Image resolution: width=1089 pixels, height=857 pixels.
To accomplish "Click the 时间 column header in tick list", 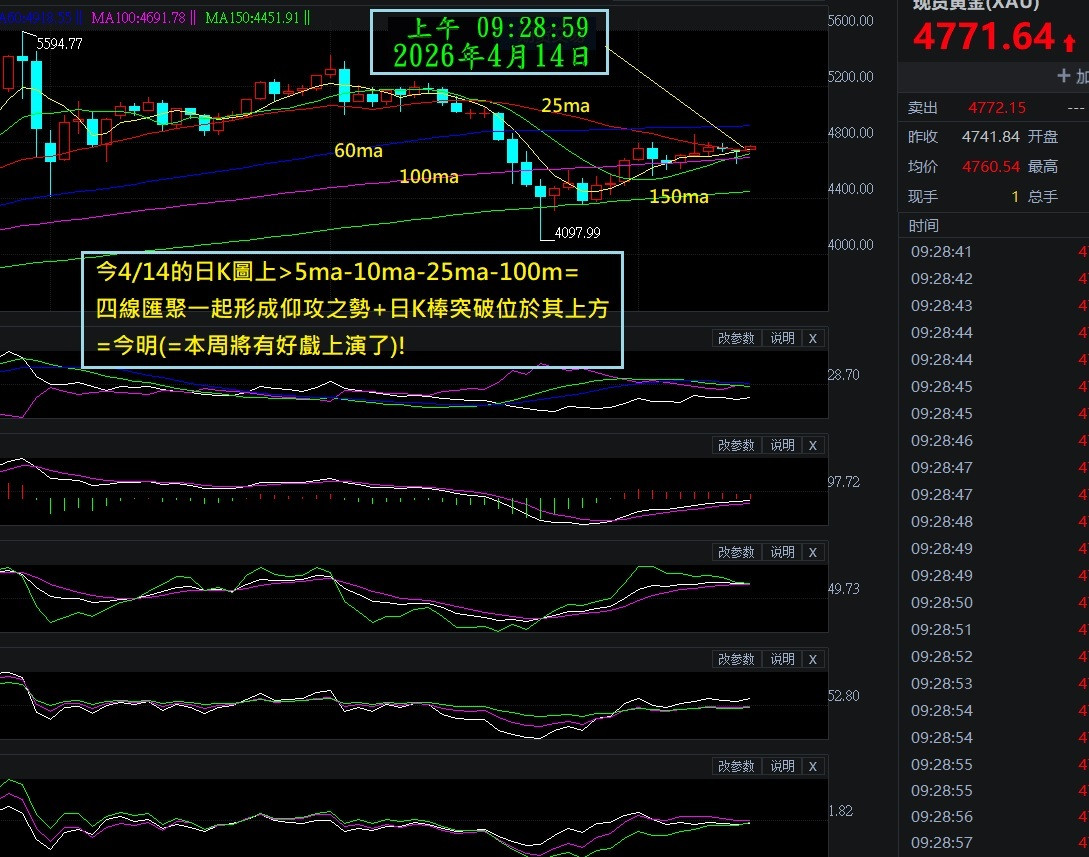I will (x=924, y=226).
